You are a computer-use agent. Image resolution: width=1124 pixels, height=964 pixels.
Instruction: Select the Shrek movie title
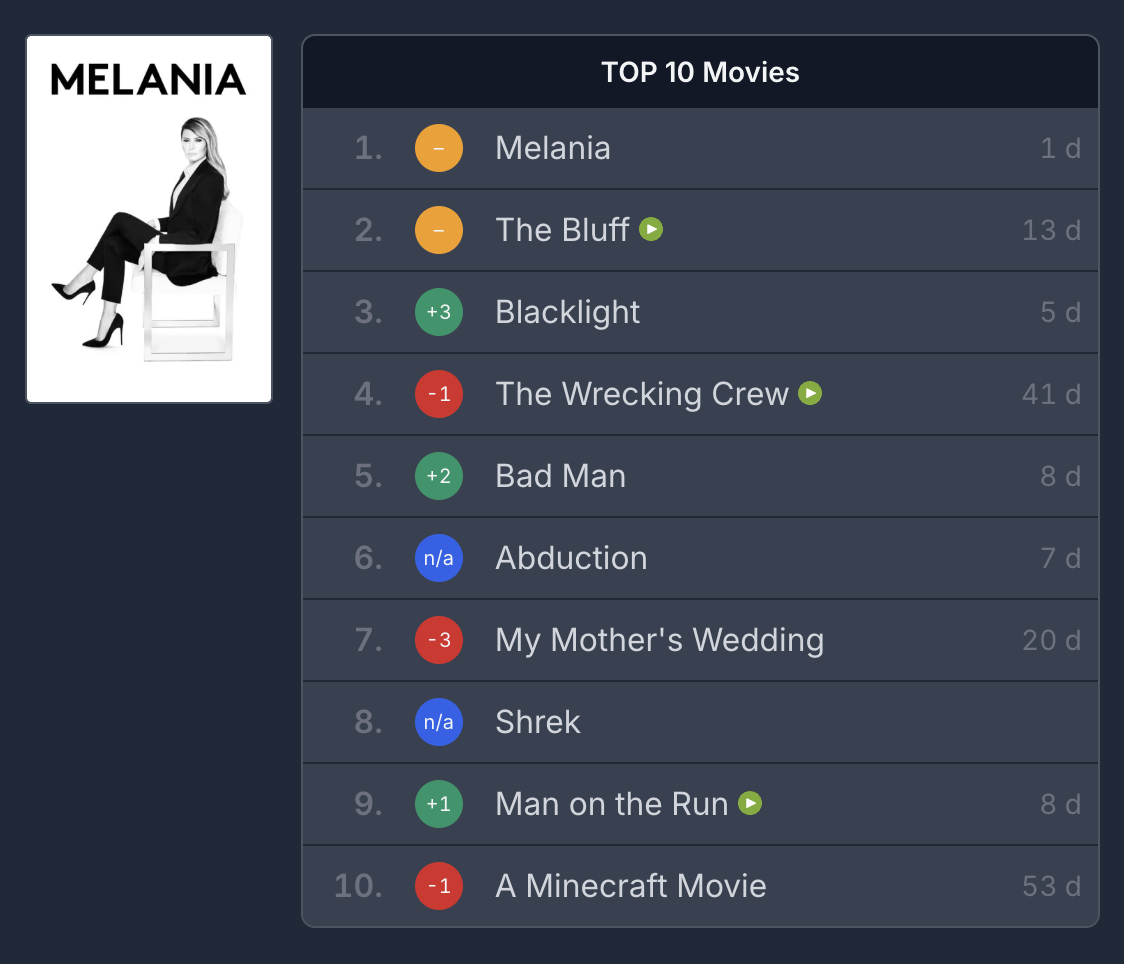coord(538,722)
